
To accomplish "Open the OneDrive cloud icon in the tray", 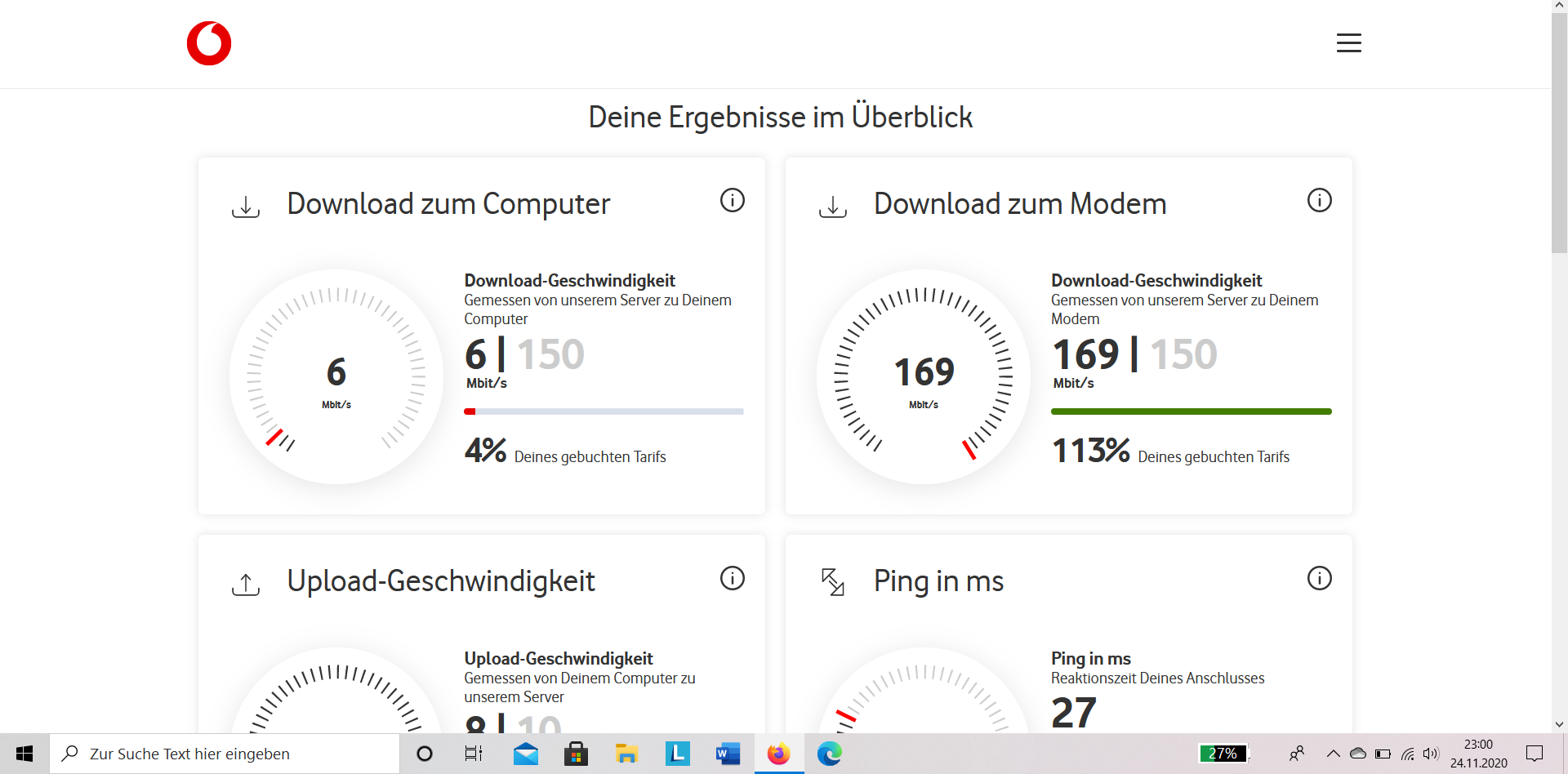I will (1357, 753).
